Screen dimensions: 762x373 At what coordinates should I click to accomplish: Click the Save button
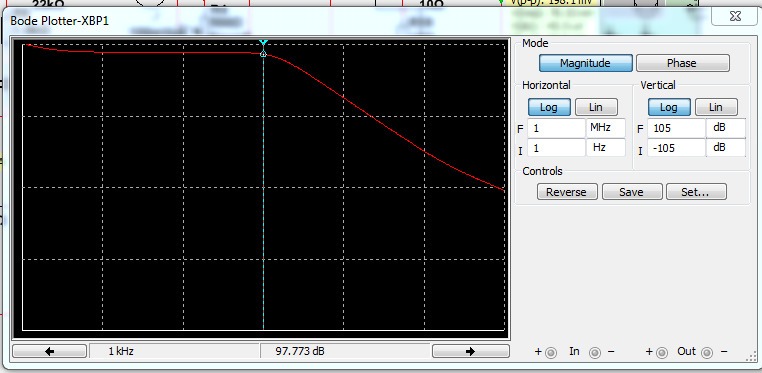pos(632,192)
